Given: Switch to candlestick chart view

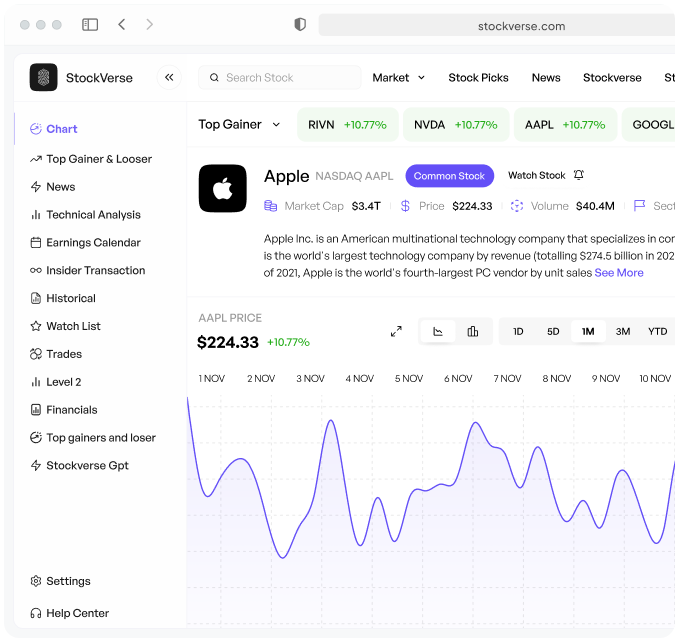Looking at the screenshot, I should coord(473,331).
